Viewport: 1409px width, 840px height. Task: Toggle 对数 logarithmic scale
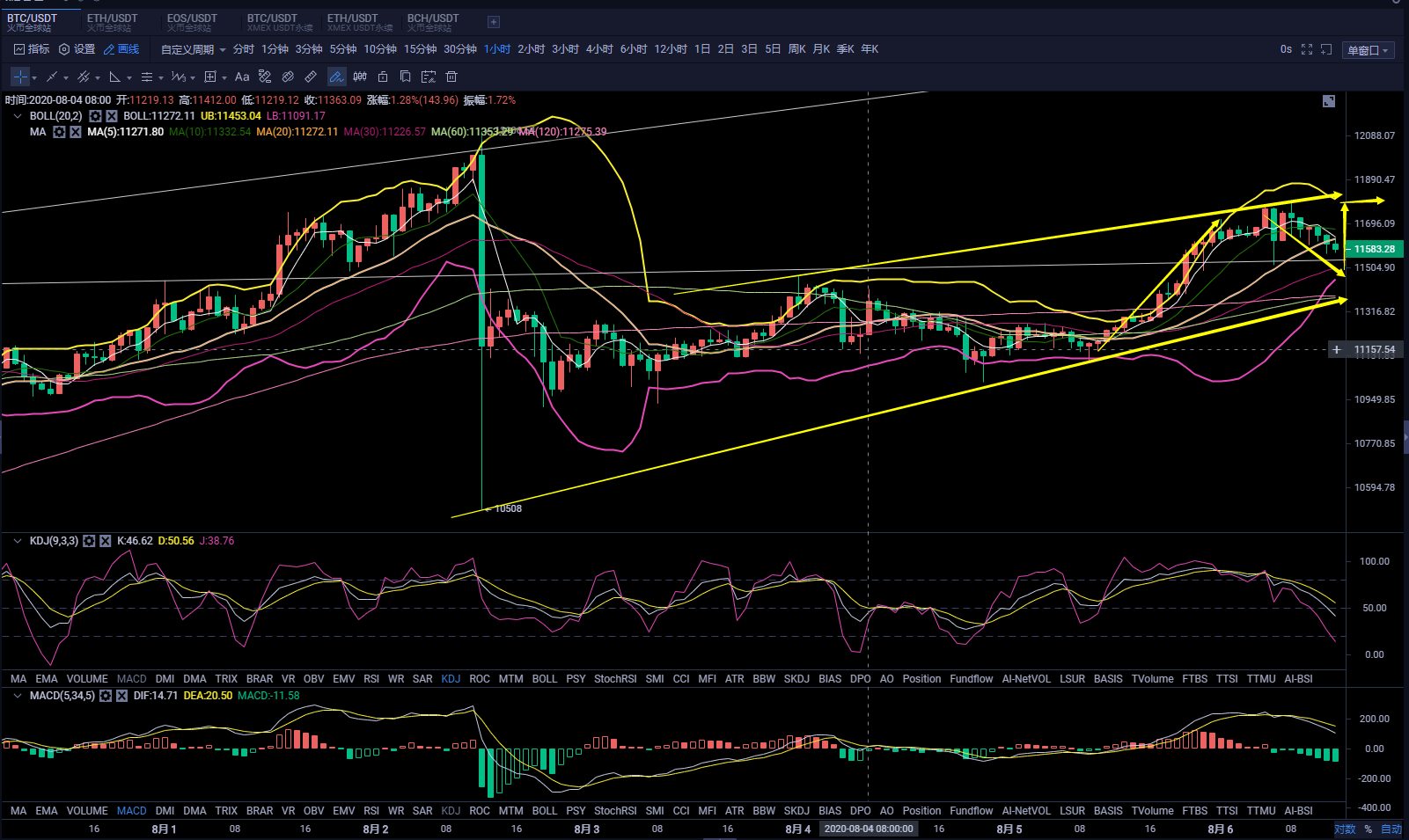(x=1345, y=829)
